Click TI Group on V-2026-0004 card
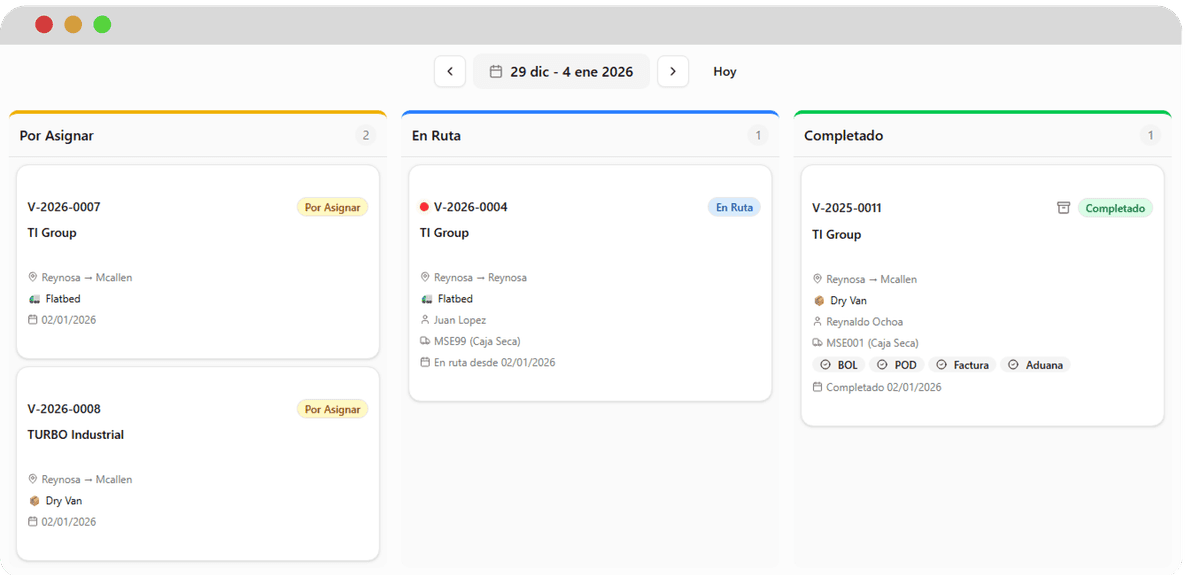The image size is (1200, 575). point(444,232)
